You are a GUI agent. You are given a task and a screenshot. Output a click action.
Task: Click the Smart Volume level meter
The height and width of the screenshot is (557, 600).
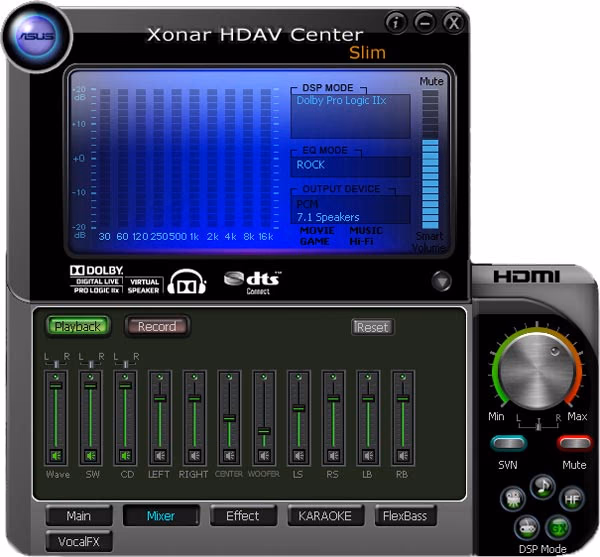point(430,159)
